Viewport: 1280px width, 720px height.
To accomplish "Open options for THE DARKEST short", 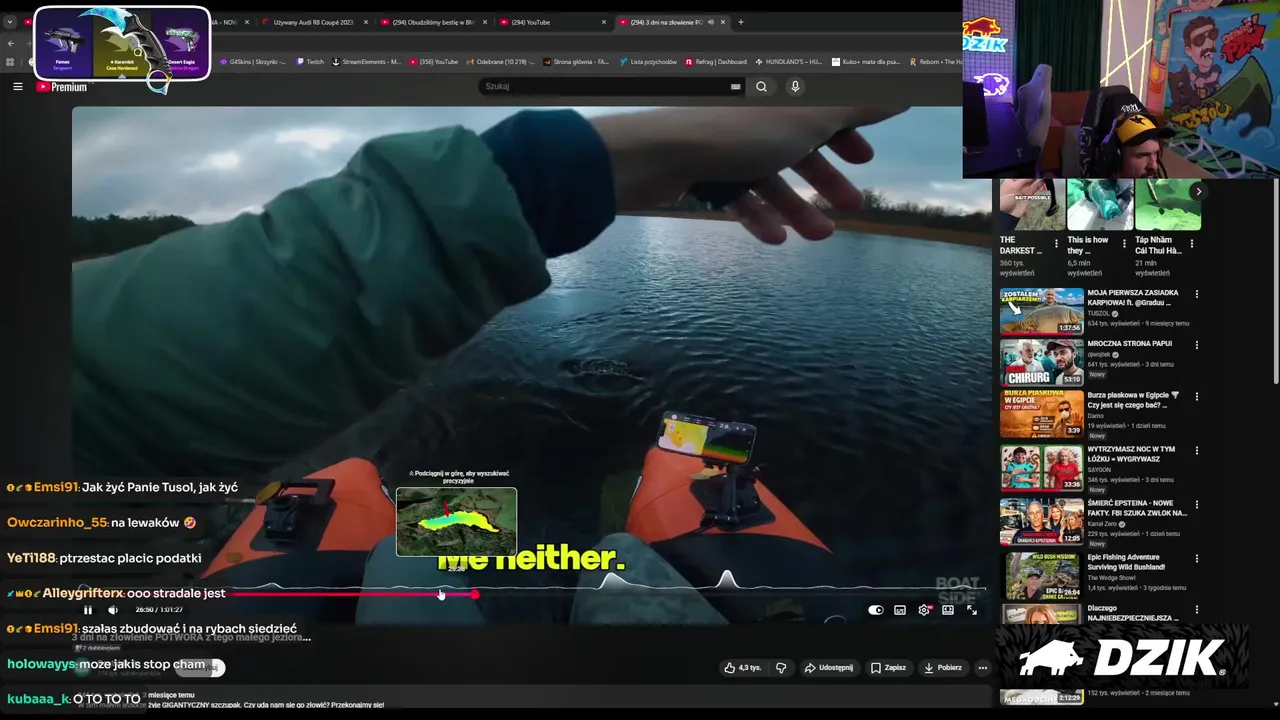I will click(1056, 243).
